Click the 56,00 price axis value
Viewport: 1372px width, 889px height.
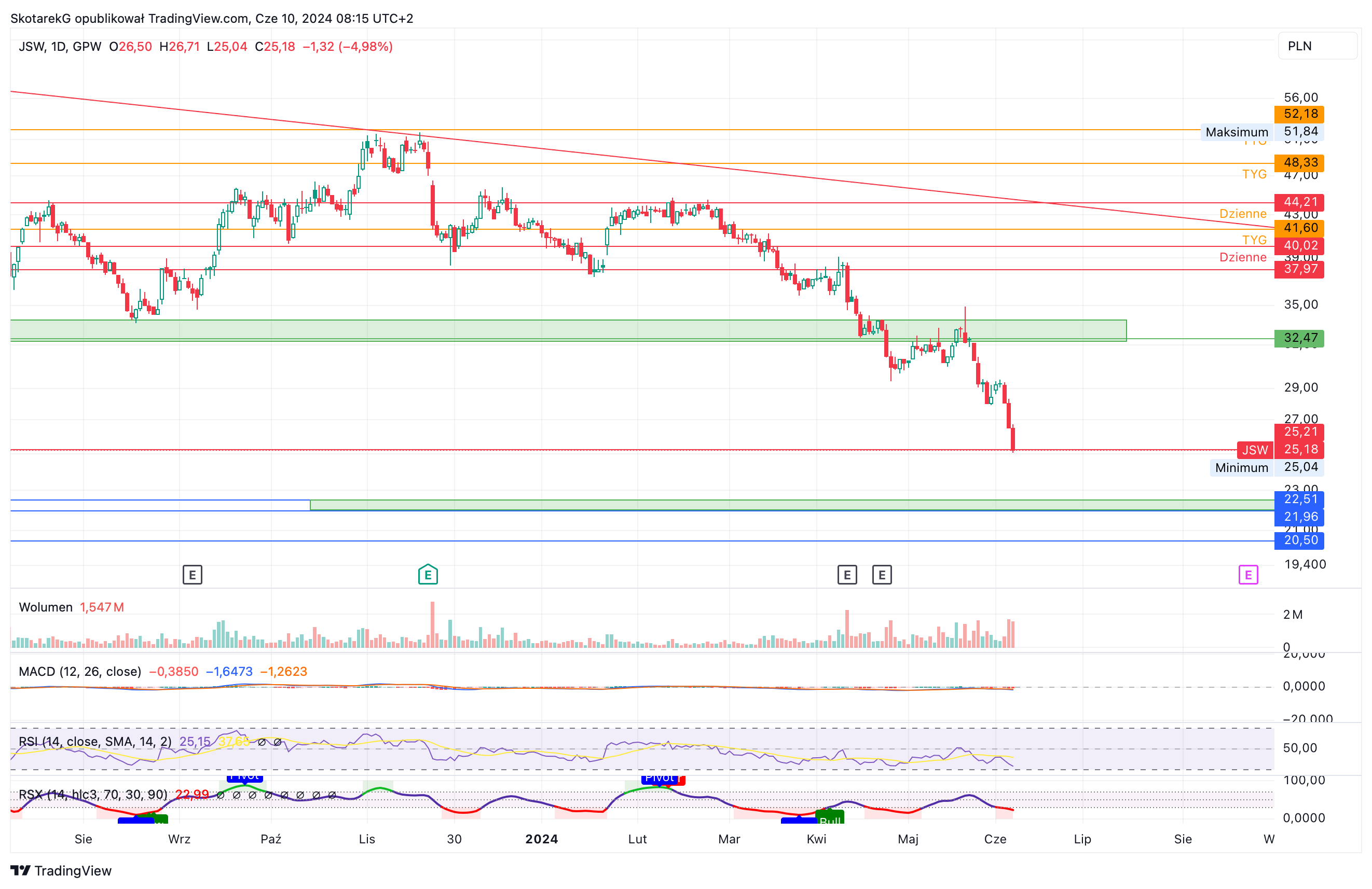click(1300, 98)
